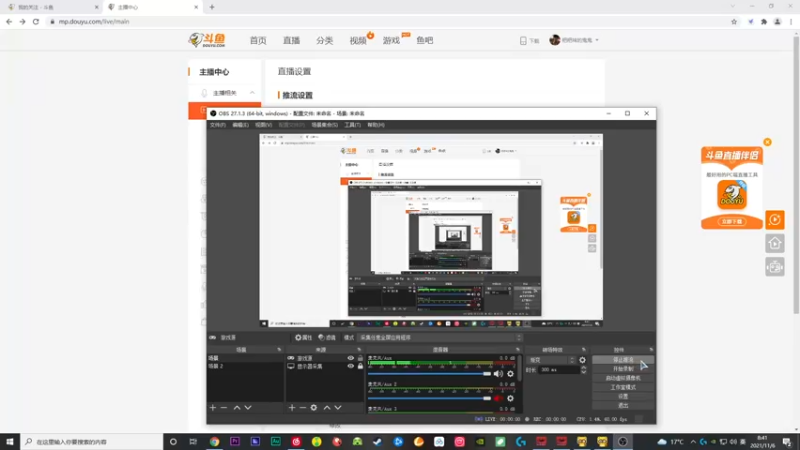Open the 渐变 transition type dropdown
The height and width of the screenshot is (450, 800).
click(551, 360)
